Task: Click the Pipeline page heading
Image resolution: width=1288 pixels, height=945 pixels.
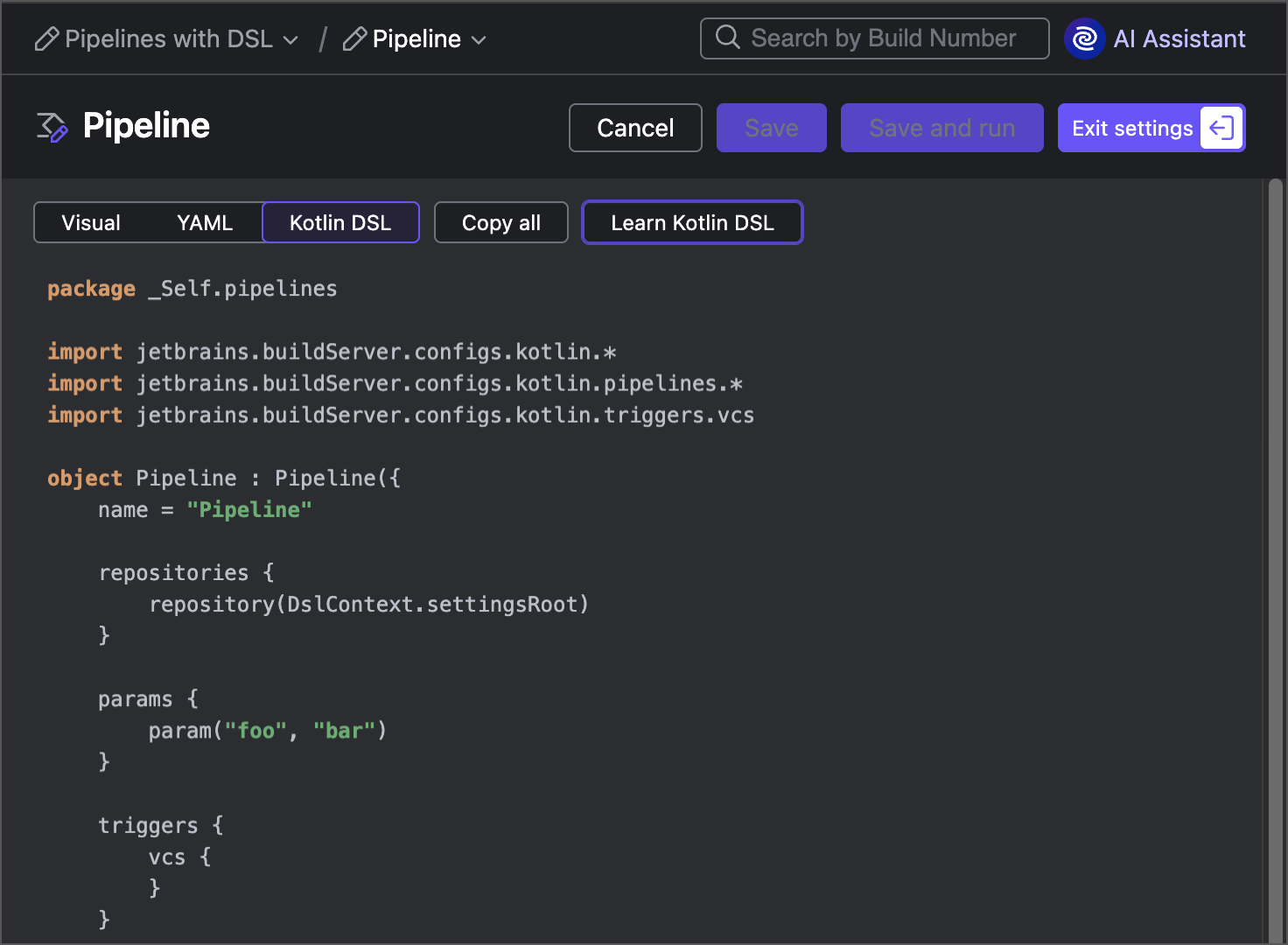Action: click(146, 126)
